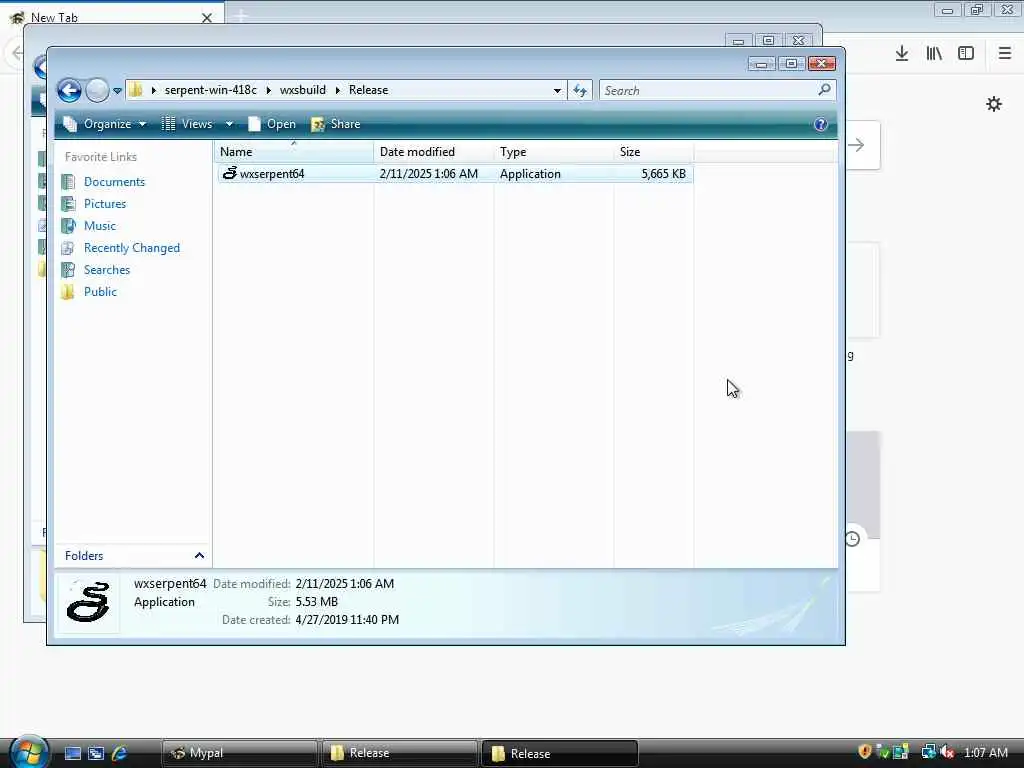Click the blue Help question mark icon

(x=820, y=124)
